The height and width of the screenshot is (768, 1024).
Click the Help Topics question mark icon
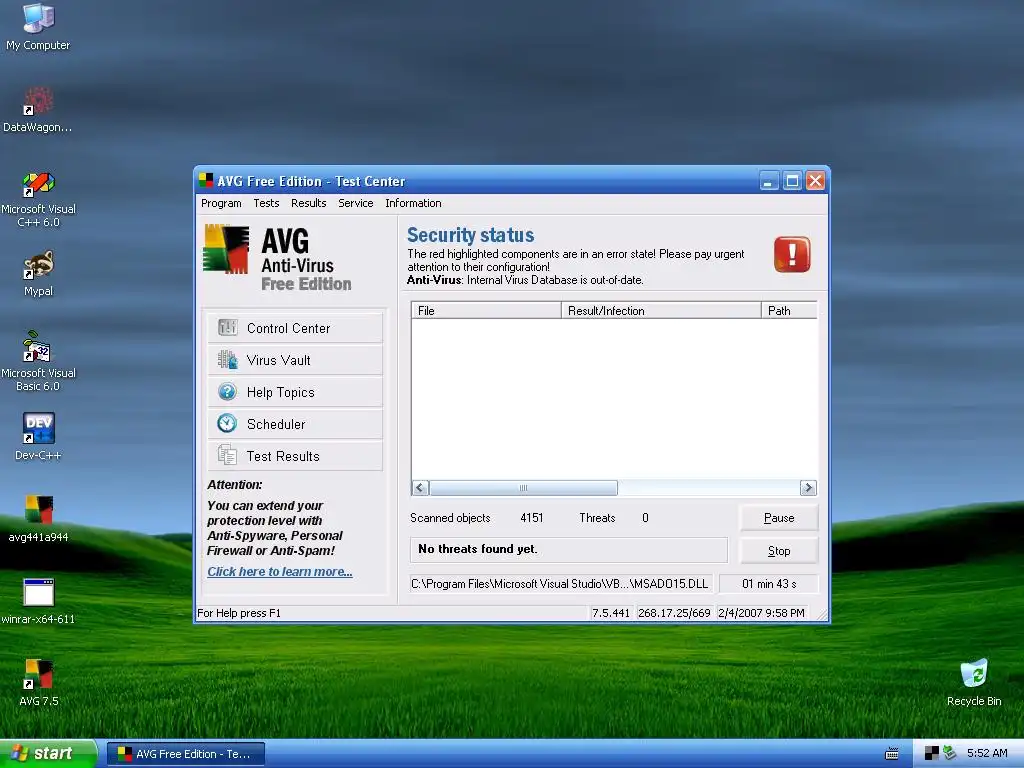(x=227, y=392)
